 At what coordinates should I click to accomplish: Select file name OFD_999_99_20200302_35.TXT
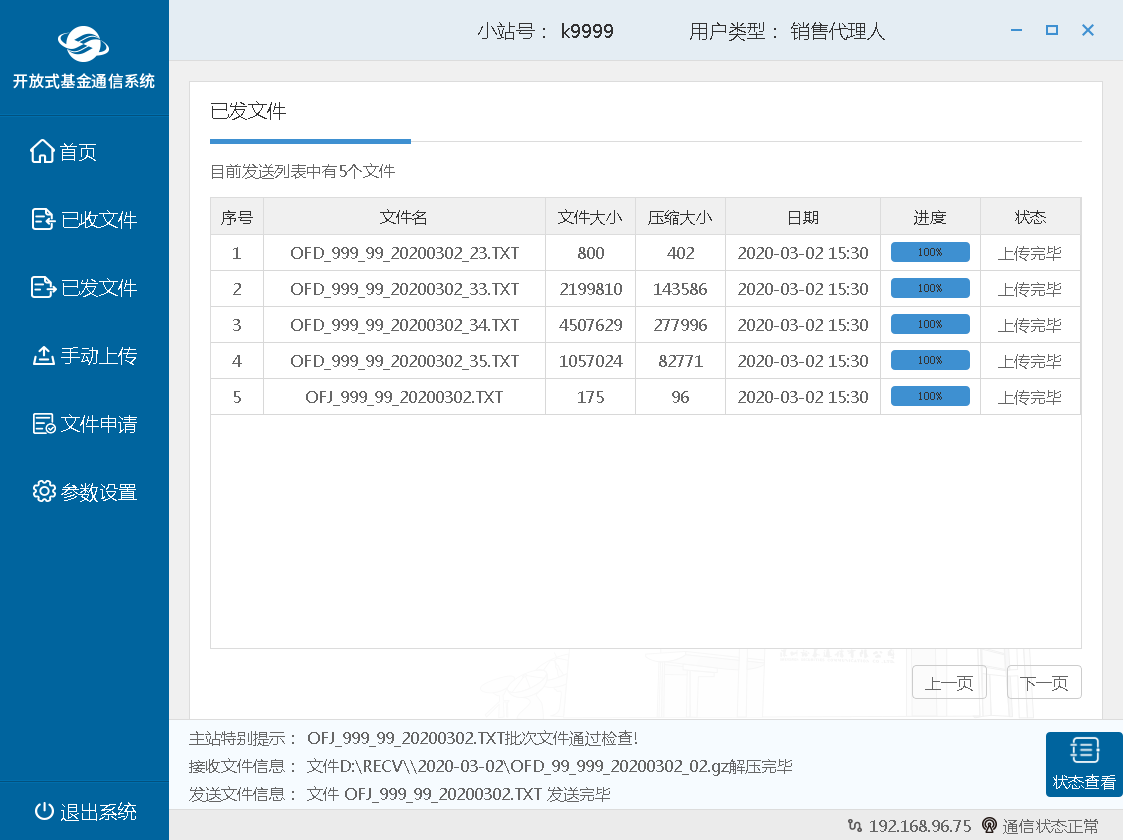point(404,361)
